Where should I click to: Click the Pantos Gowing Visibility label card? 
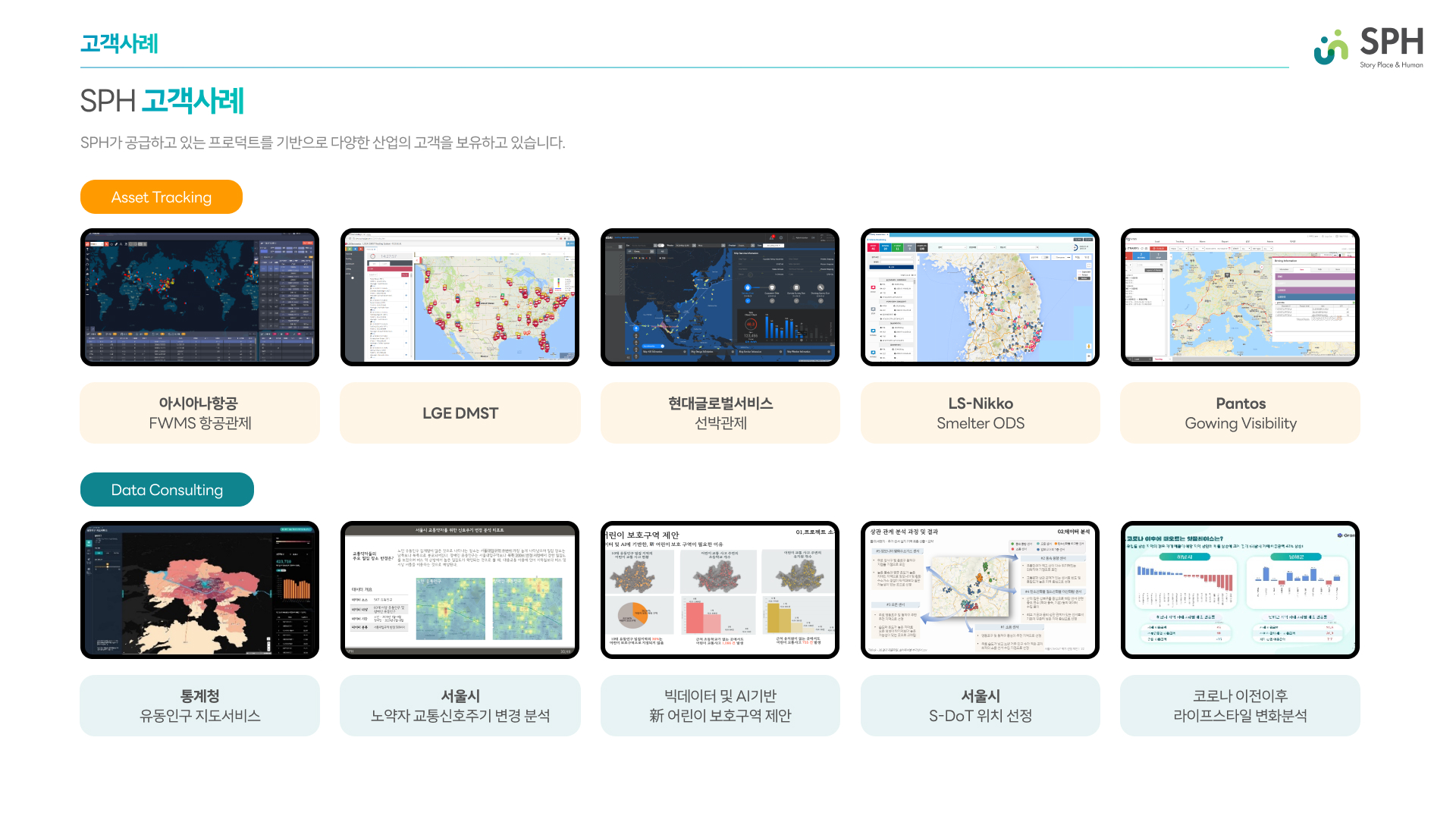click(1240, 413)
